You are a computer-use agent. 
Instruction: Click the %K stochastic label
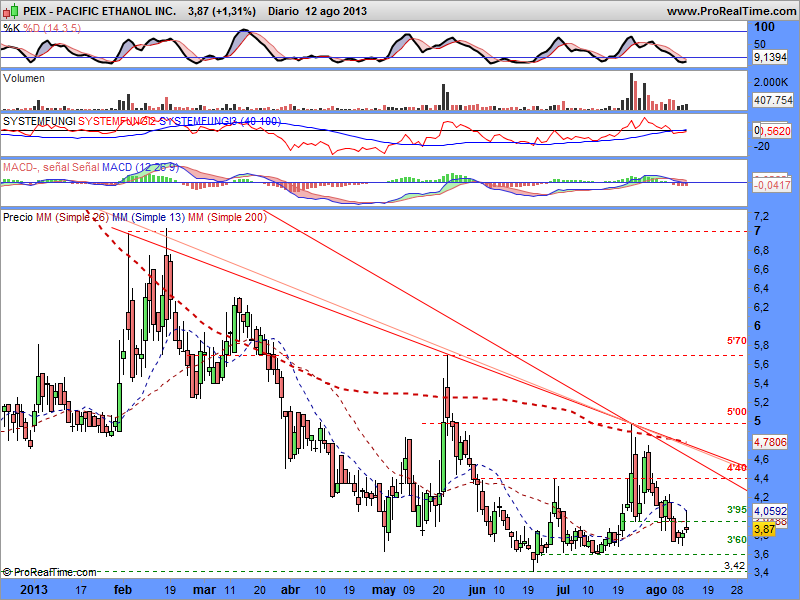(11, 28)
